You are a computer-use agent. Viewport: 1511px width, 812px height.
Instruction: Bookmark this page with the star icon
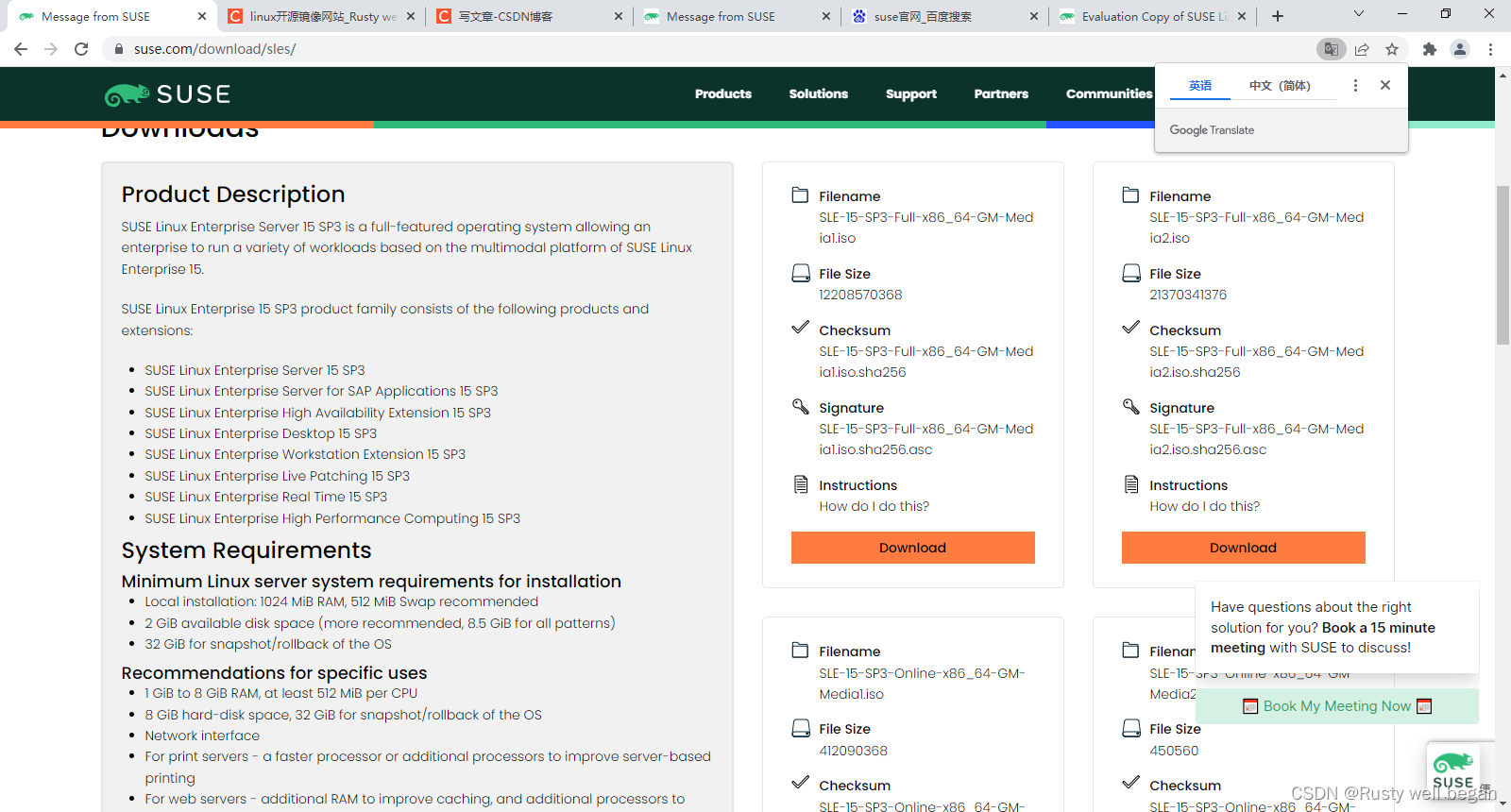pyautogui.click(x=1392, y=49)
